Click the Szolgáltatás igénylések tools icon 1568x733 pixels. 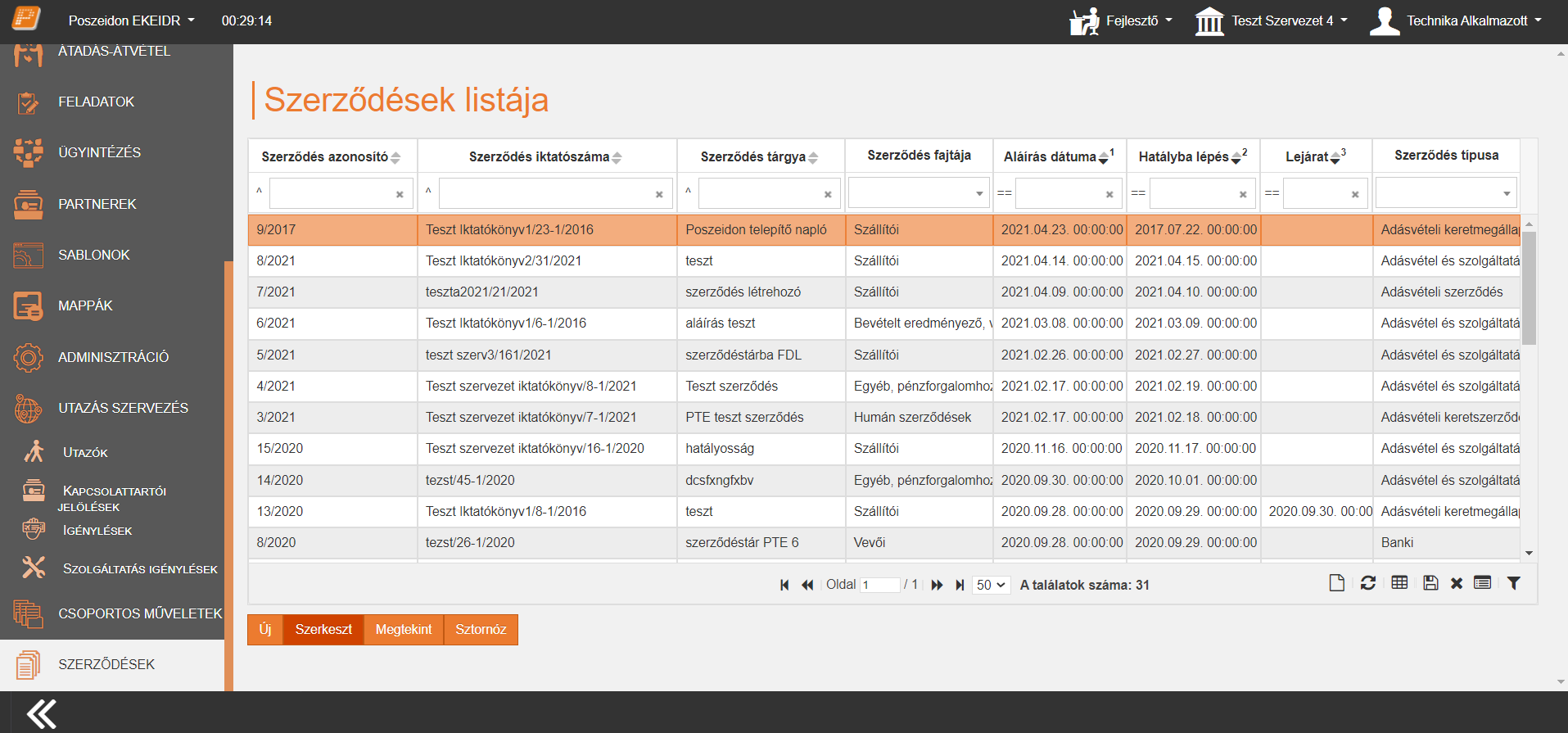point(34,567)
